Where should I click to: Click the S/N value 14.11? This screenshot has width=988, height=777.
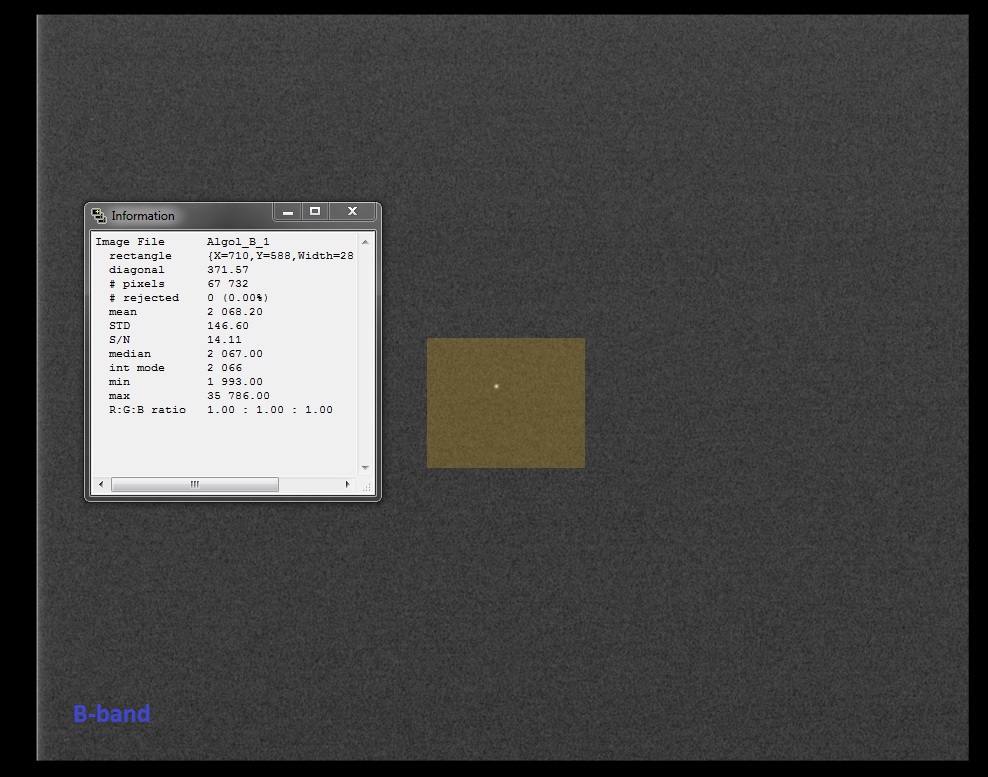pyautogui.click(x=225, y=340)
